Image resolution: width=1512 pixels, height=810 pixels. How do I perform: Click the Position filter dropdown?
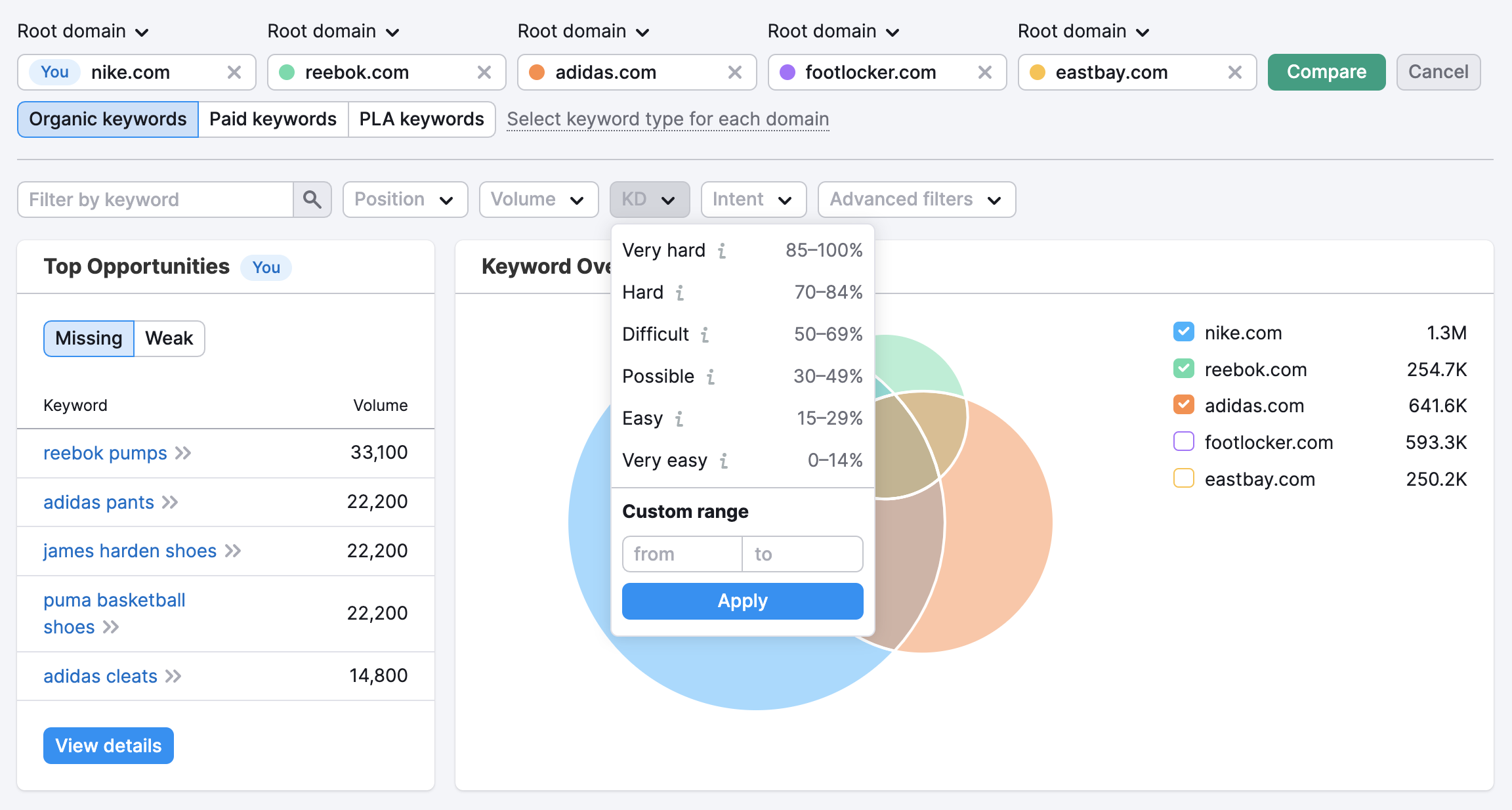coord(404,199)
